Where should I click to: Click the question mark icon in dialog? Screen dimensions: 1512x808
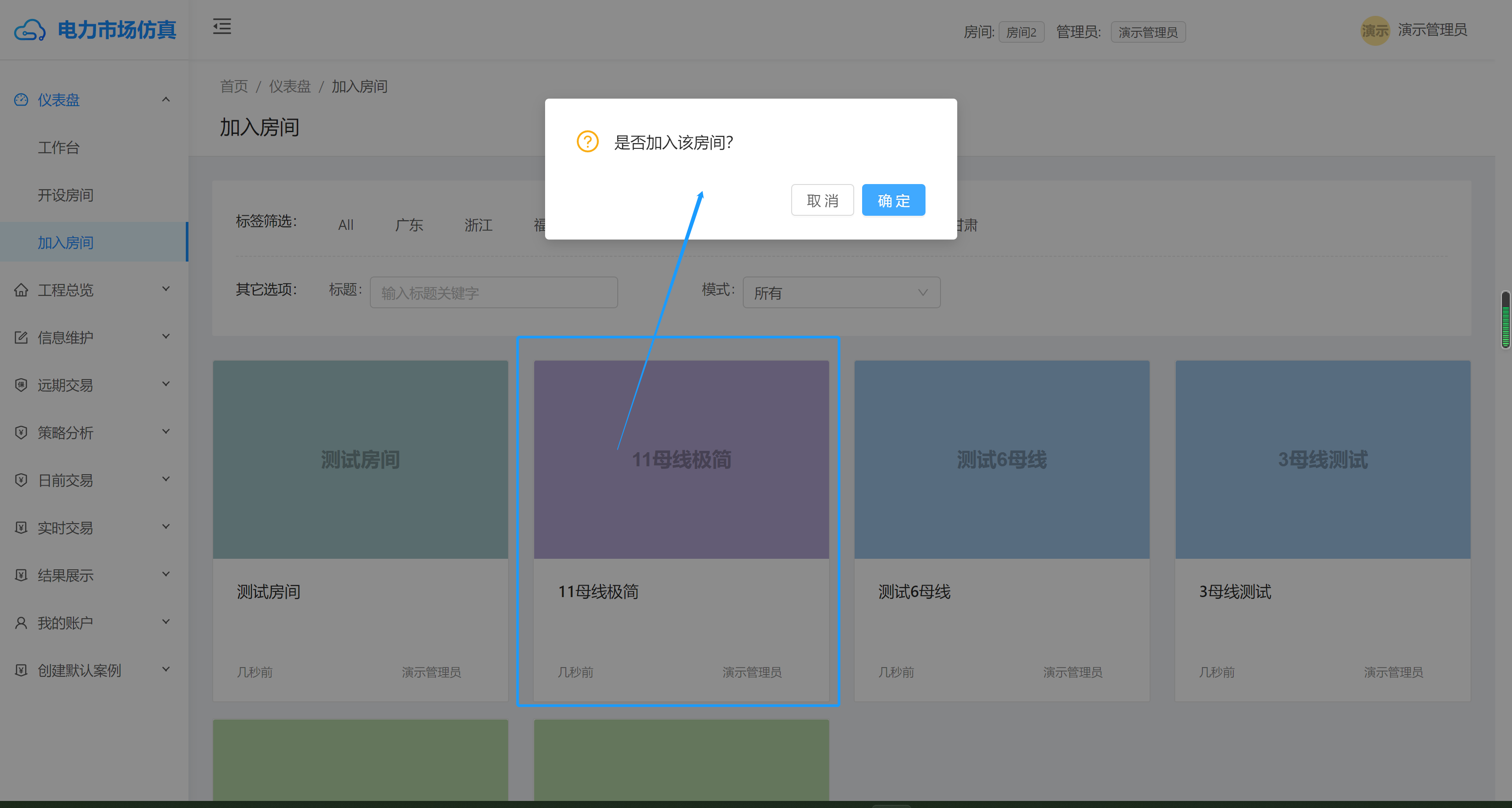[x=587, y=141]
